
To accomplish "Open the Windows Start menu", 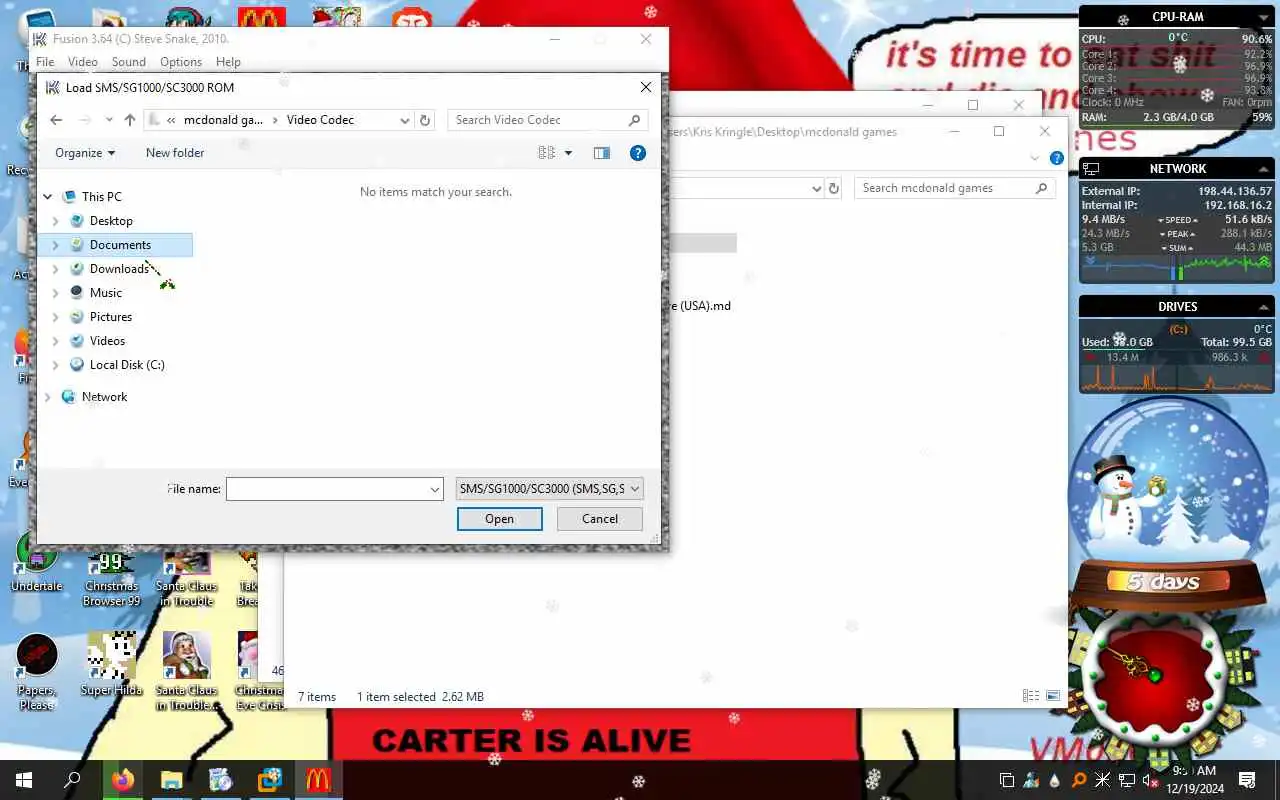I will [23, 780].
